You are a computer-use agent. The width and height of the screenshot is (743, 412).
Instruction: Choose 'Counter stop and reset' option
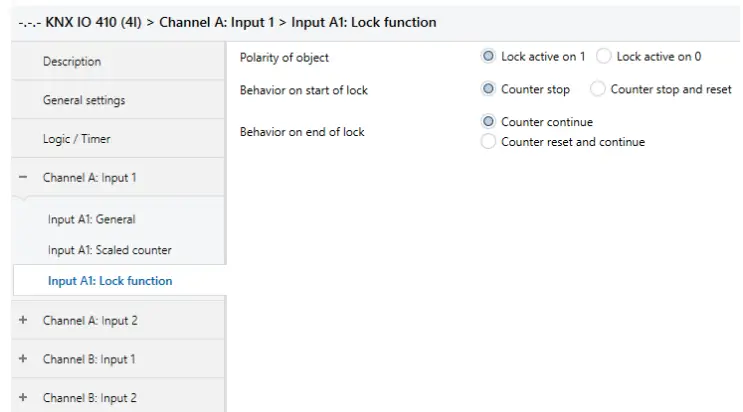click(598, 89)
